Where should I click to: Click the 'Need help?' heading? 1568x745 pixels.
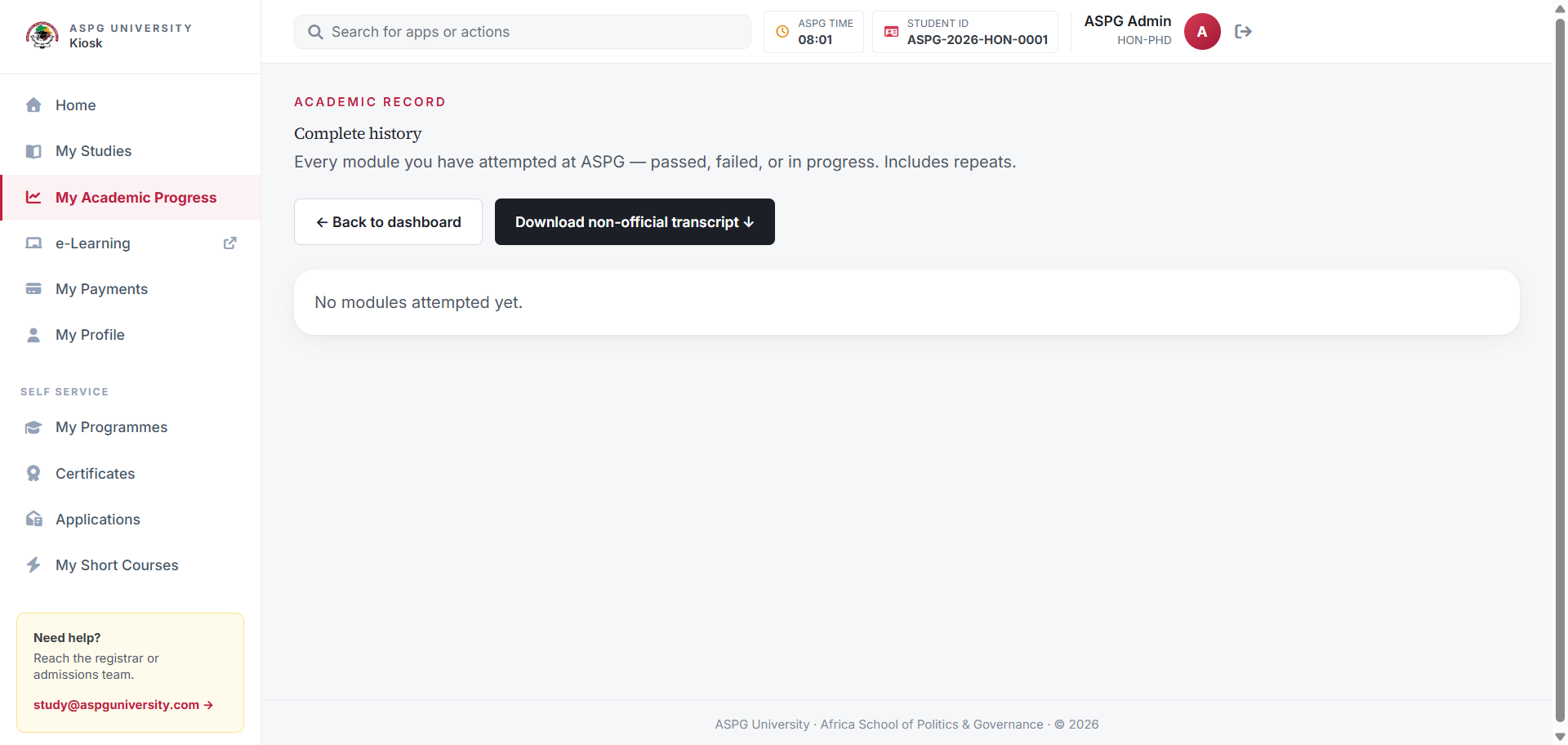67,638
